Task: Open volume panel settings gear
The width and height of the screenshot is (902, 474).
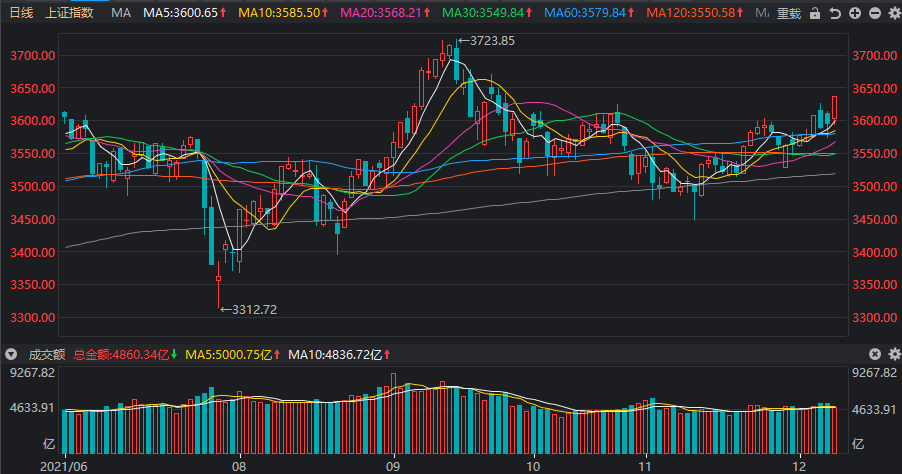Action: click(893, 354)
